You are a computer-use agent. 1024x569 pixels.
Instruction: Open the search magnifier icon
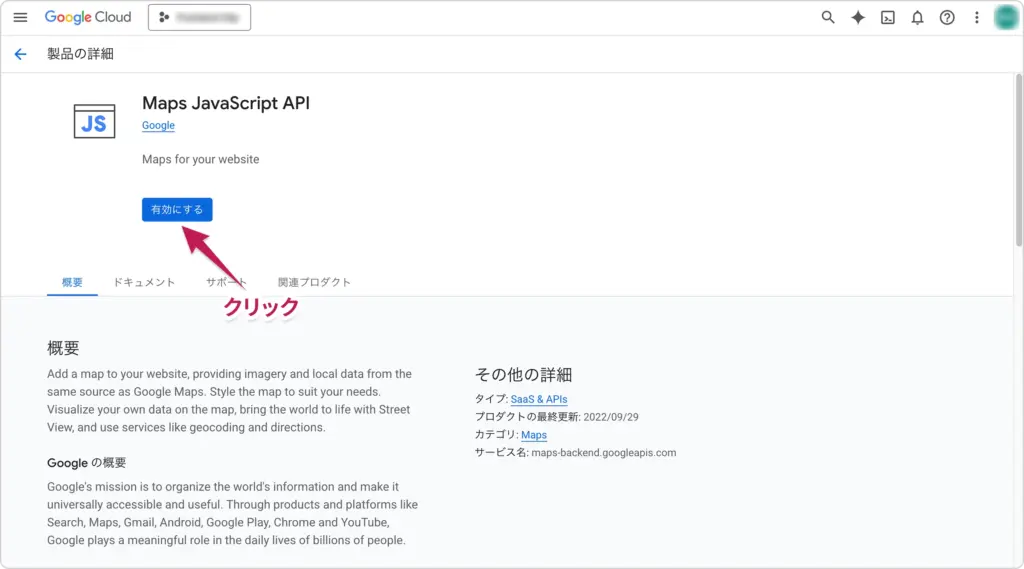[x=827, y=18]
